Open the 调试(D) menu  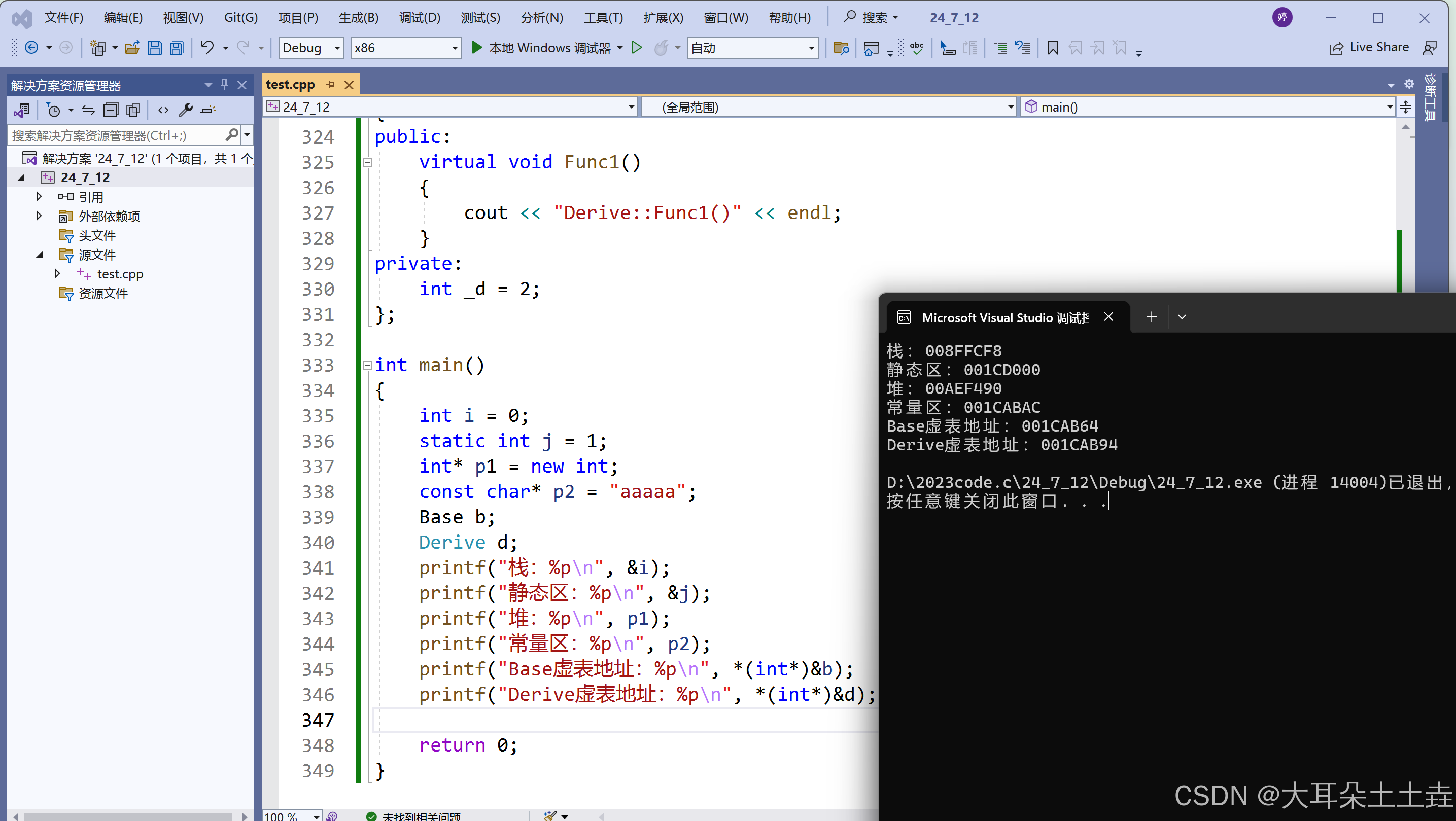(x=419, y=18)
